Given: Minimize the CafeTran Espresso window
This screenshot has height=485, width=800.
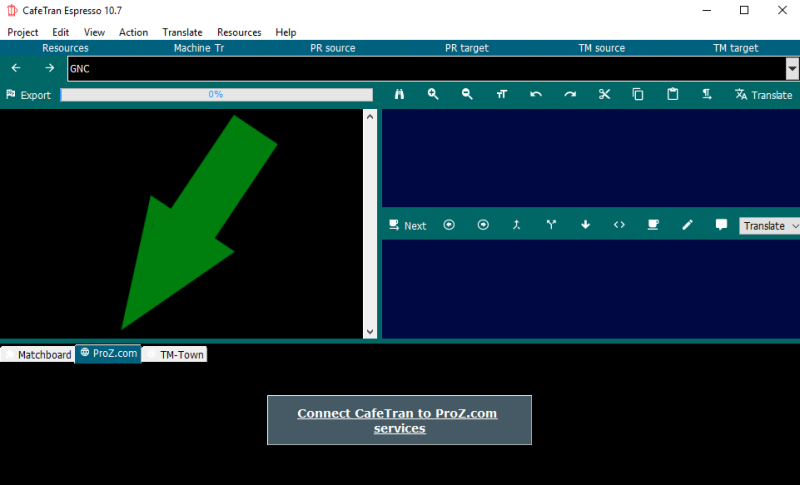Looking at the screenshot, I should [x=707, y=10].
